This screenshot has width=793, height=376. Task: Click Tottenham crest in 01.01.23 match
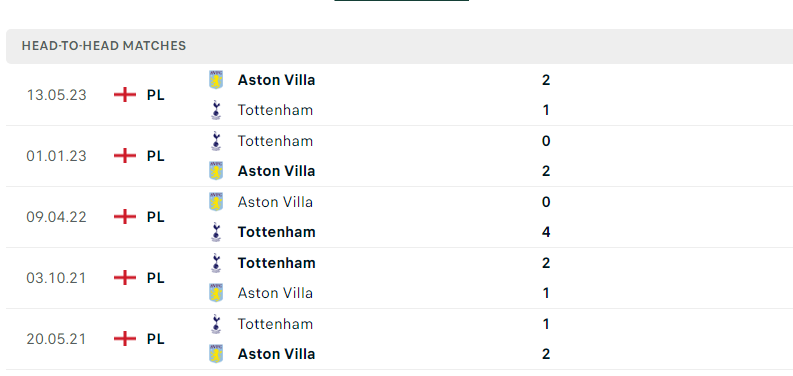(x=216, y=141)
